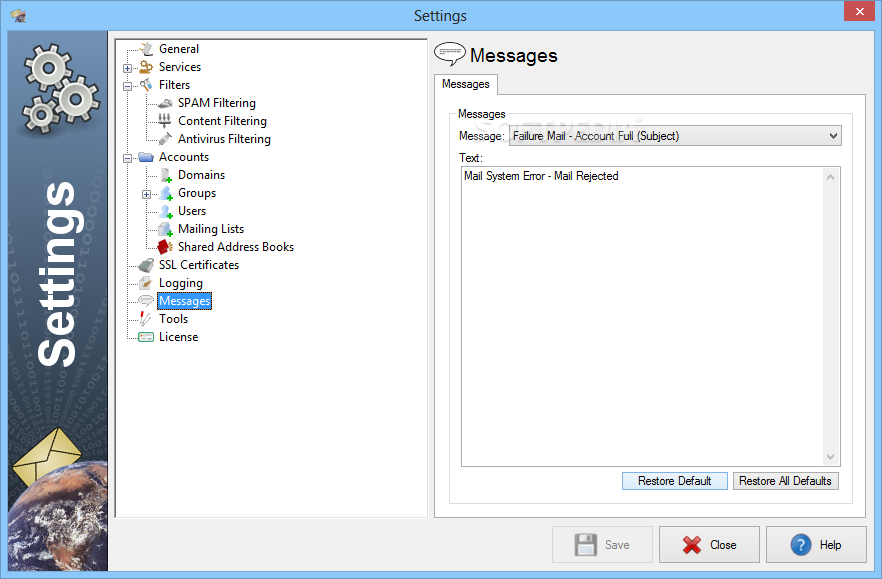The width and height of the screenshot is (882, 579).
Task: Click text area scrollbar up arrow
Action: 831,177
